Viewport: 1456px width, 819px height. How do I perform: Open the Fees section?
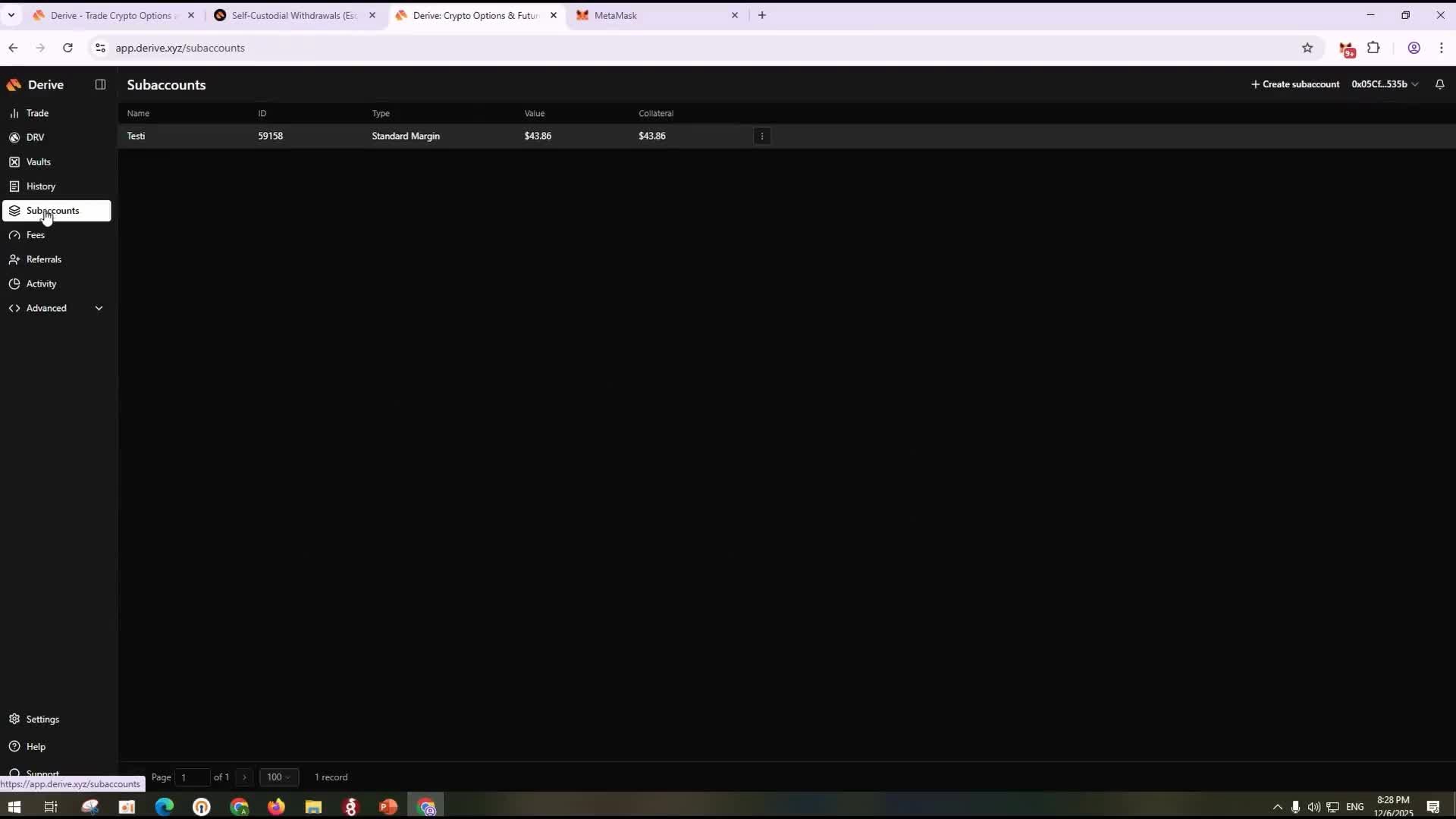[x=35, y=235]
